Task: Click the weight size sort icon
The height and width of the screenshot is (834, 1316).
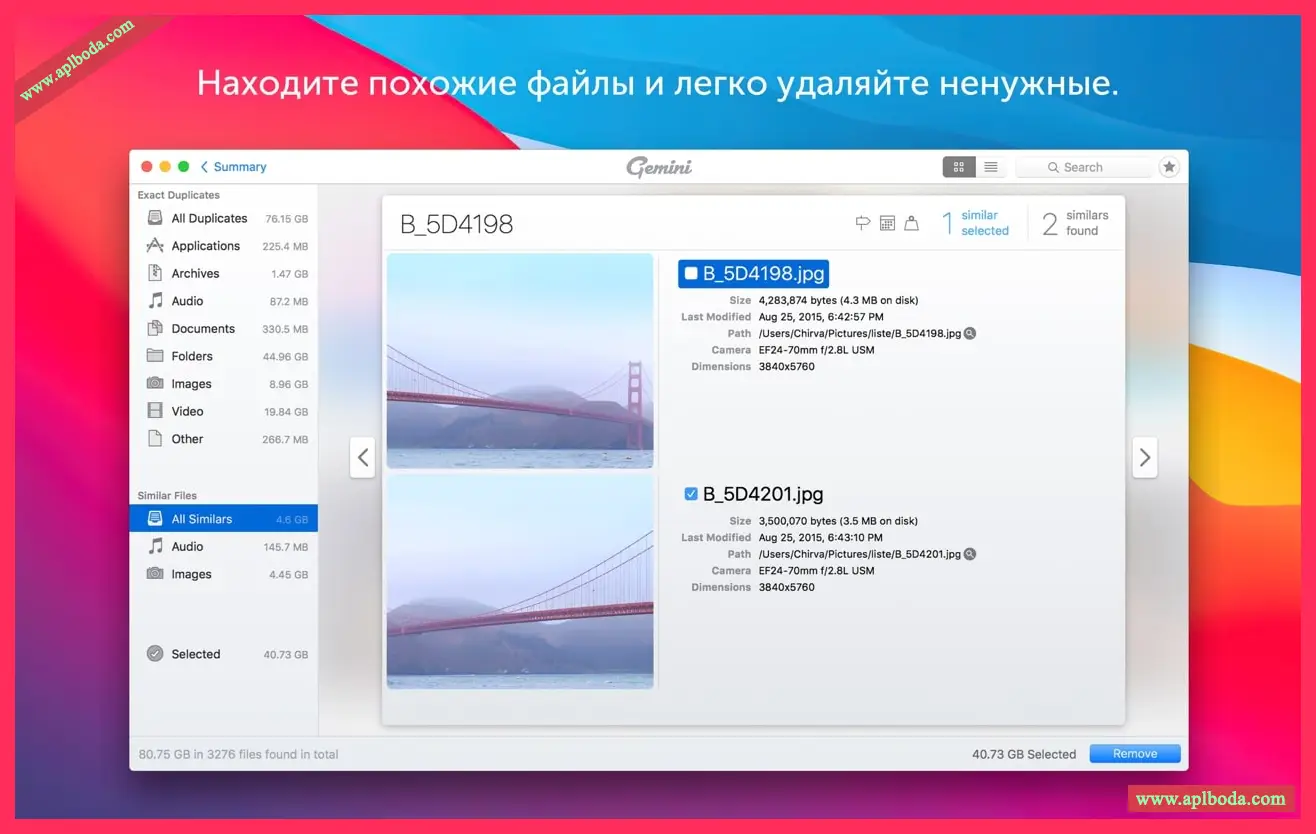Action: [911, 223]
